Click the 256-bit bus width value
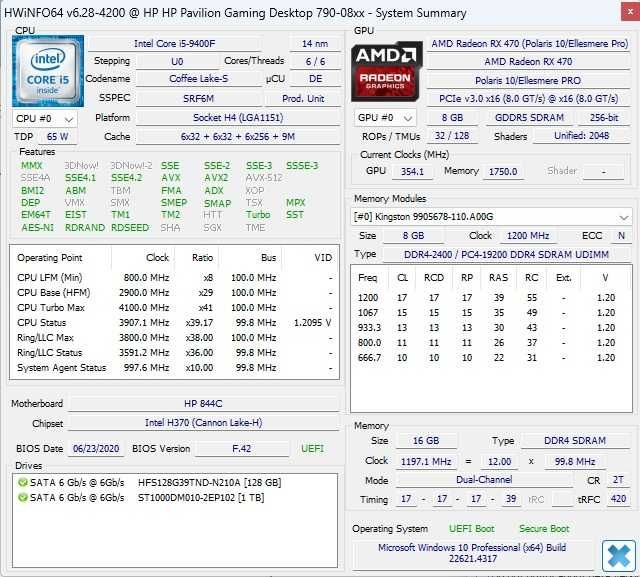Viewport: 640px width, 577px height. pyautogui.click(x=604, y=118)
